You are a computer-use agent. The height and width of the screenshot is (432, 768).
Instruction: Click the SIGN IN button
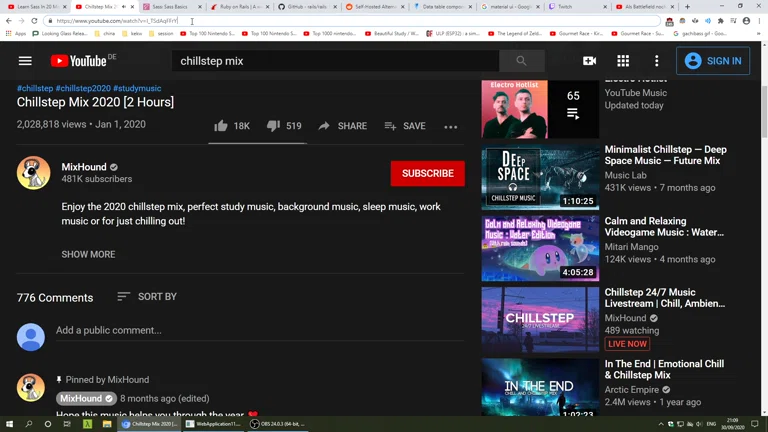713,61
